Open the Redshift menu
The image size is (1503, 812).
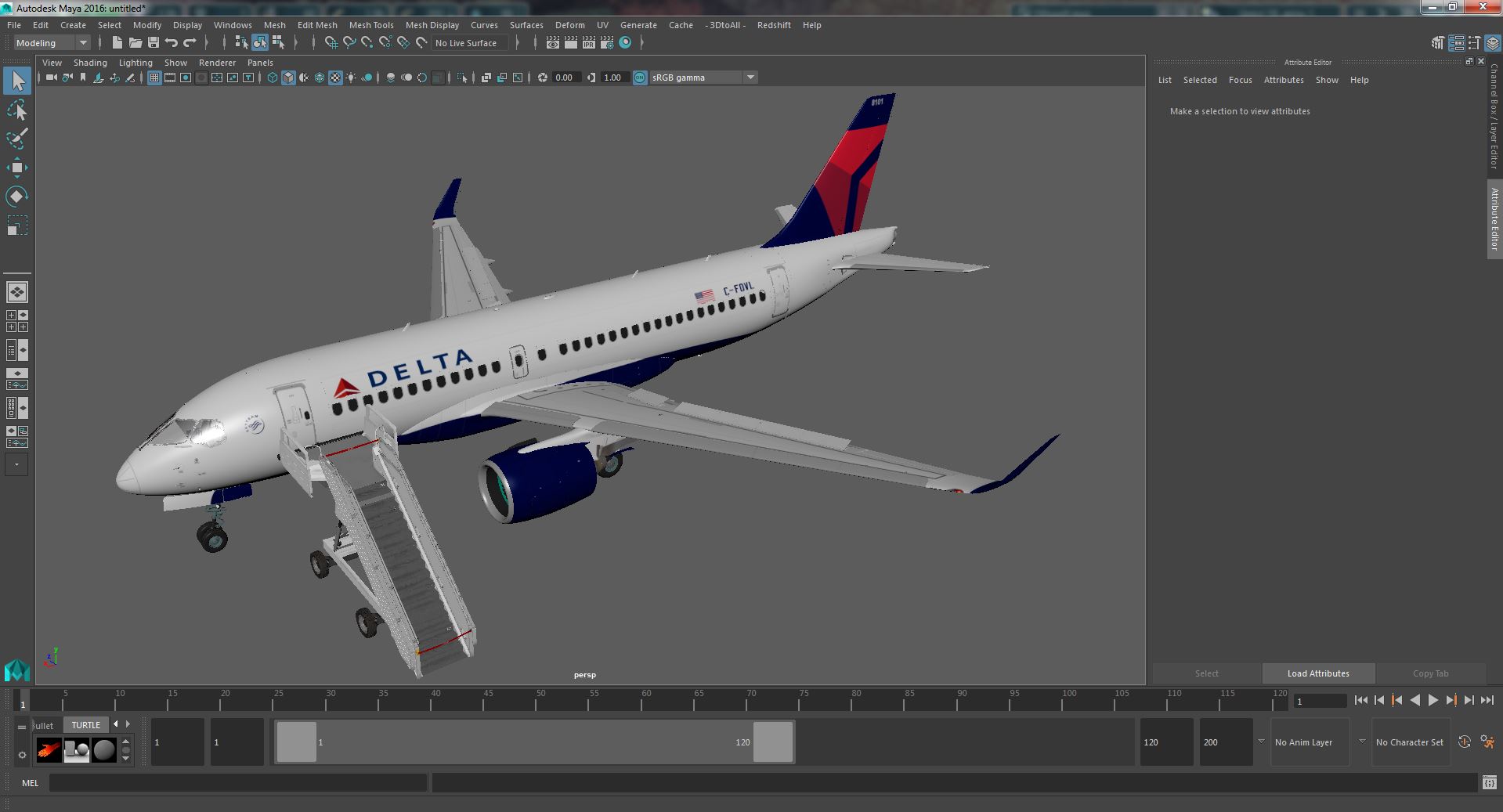click(774, 25)
